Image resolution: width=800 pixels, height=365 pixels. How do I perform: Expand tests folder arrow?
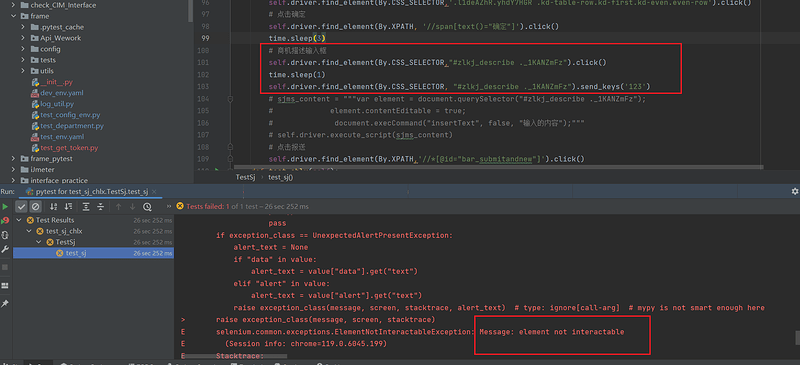23,60
